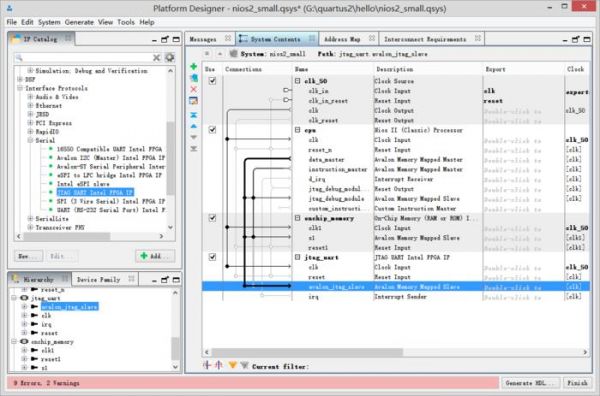Click the green plus Add component icon in System Contents toolbar
This screenshot has height=396, width=600.
pyautogui.click(x=194, y=67)
